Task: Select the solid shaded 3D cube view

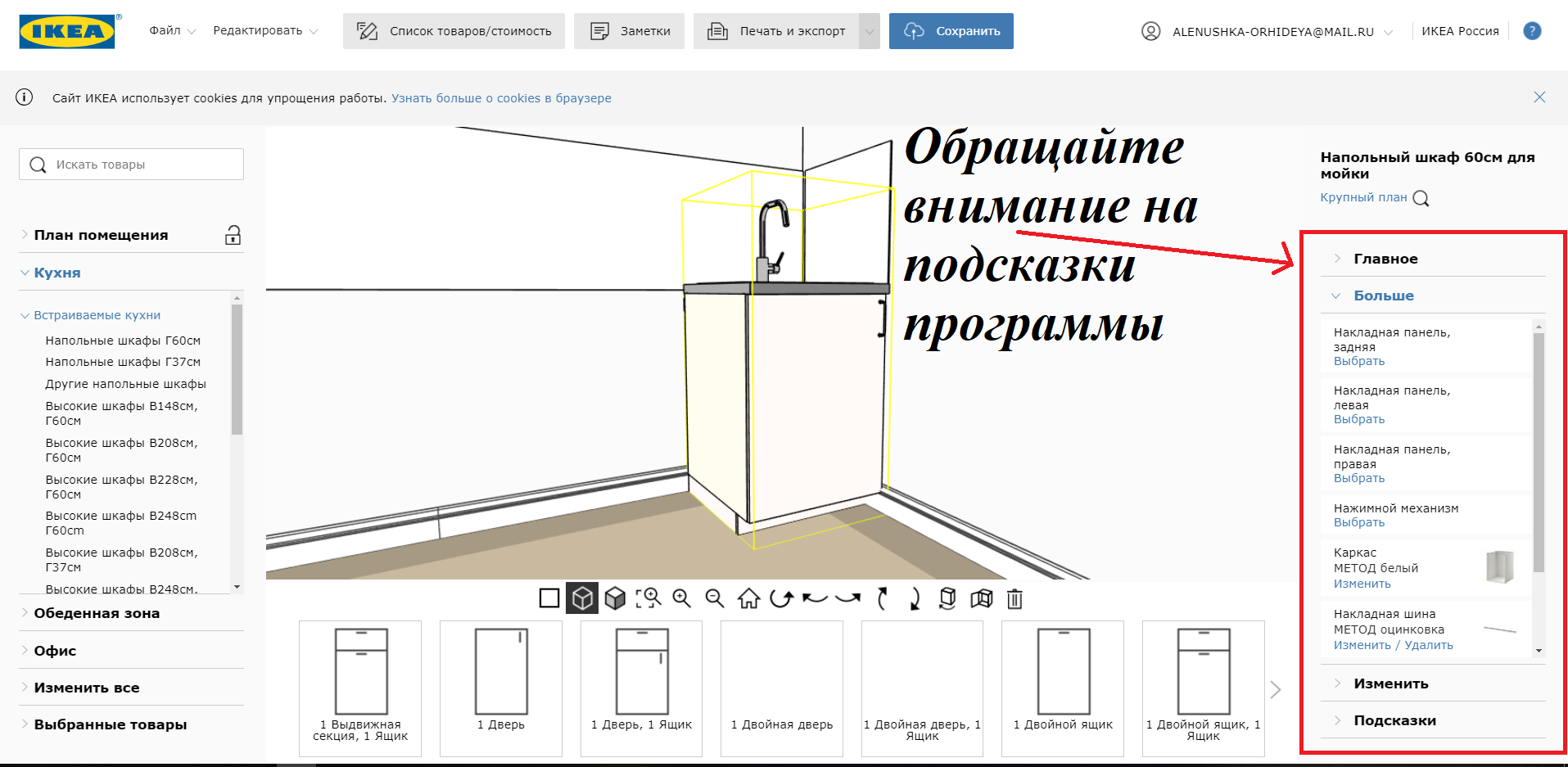Action: (x=615, y=598)
